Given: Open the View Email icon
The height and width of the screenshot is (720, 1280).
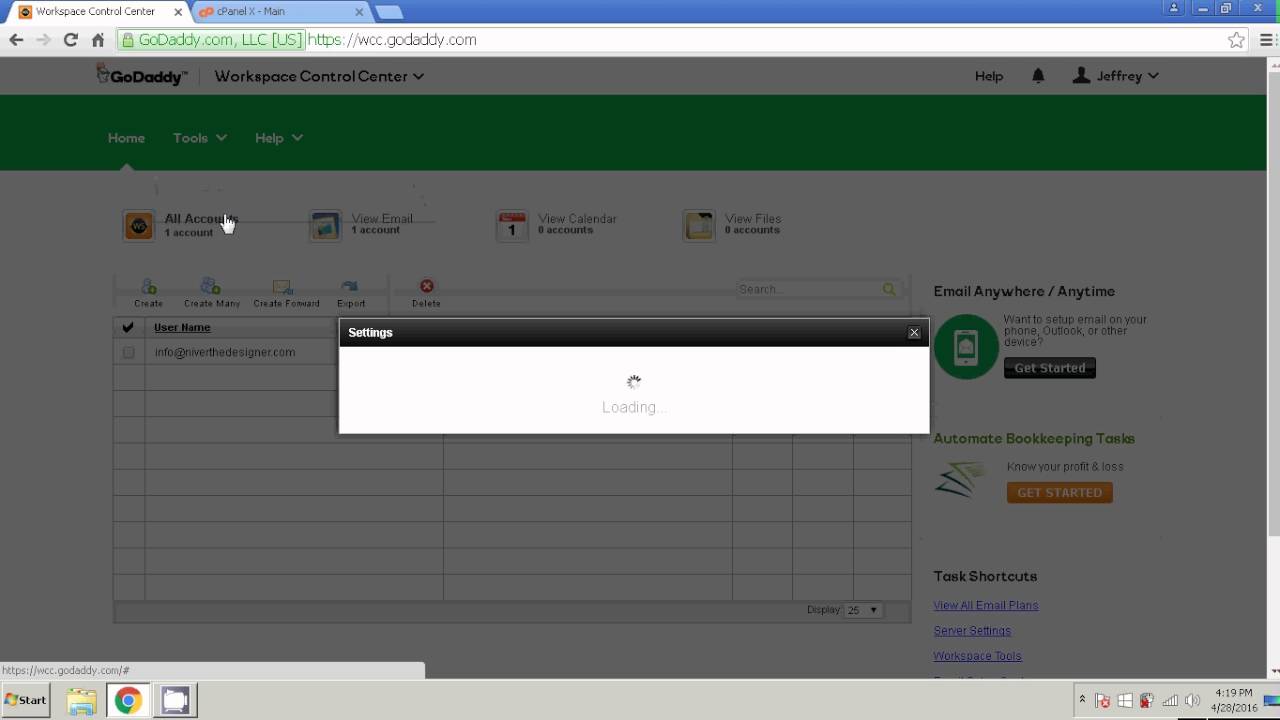Looking at the screenshot, I should click(x=325, y=225).
